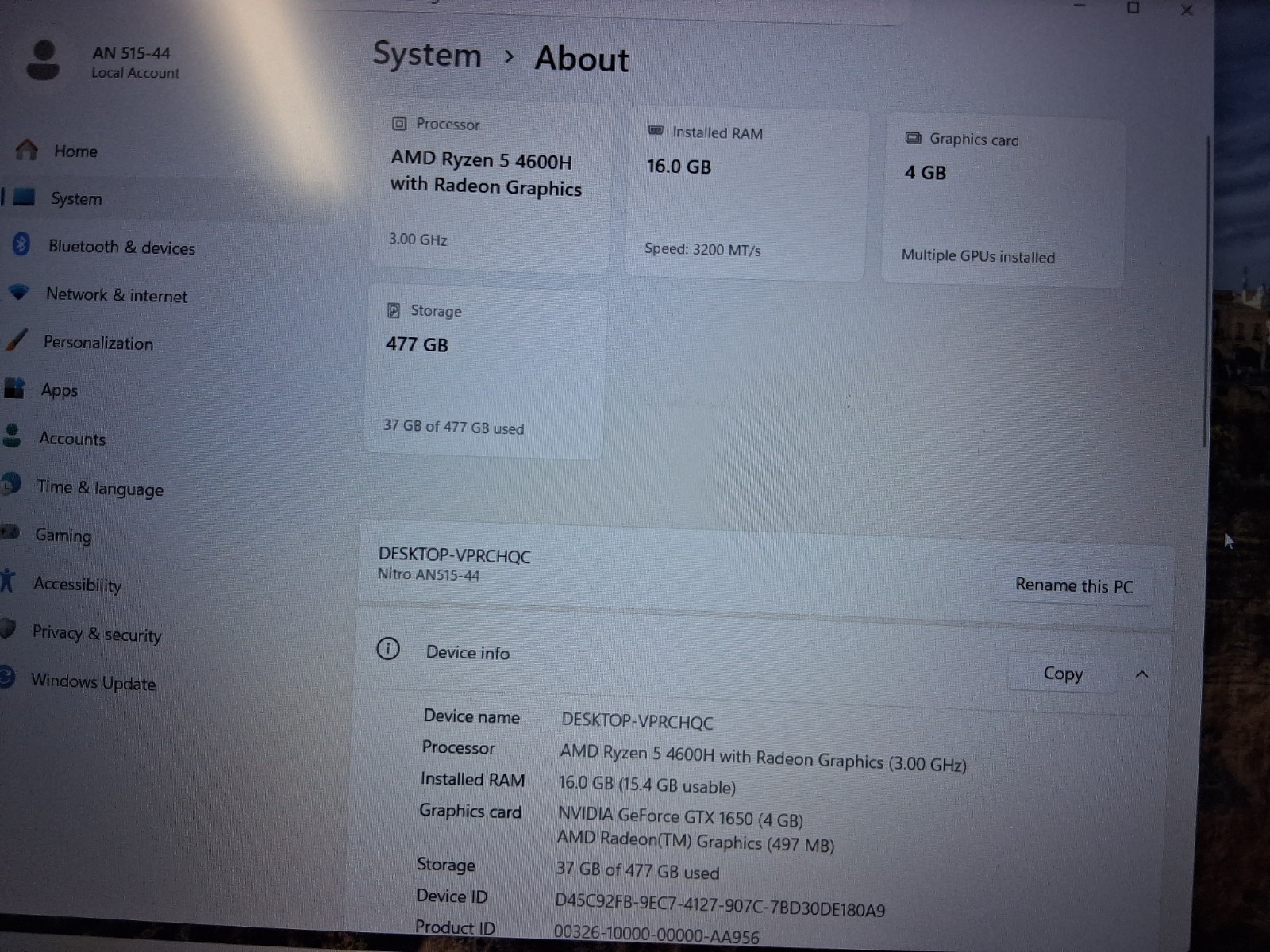Open the Processor summary card
The height and width of the screenshot is (952, 1270).
tap(489, 187)
